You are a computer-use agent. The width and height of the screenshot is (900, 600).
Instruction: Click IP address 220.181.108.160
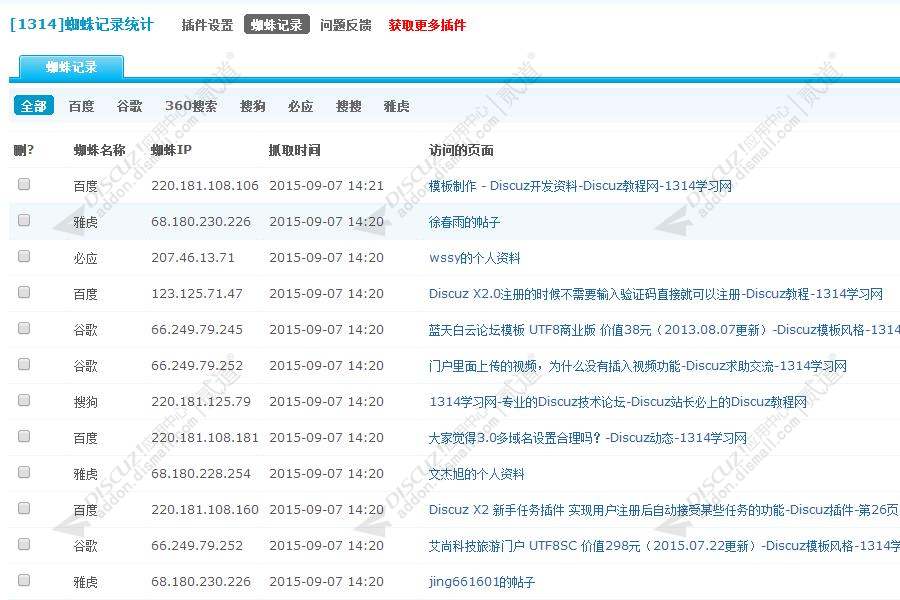(205, 510)
